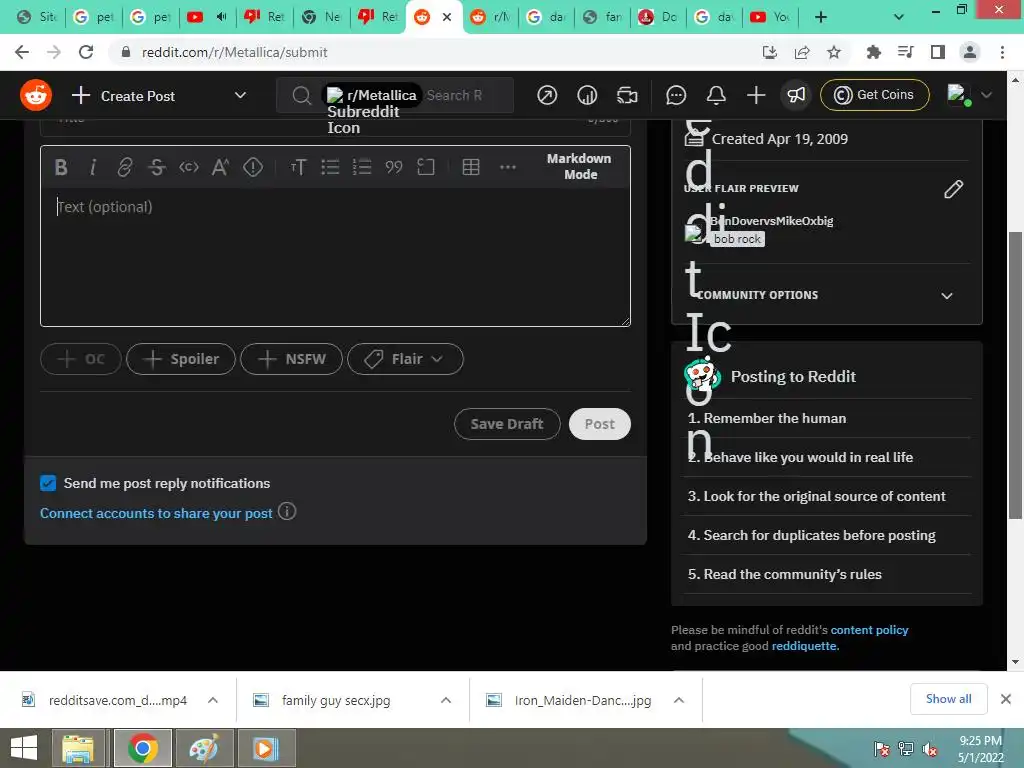
Task: Open the notifications bell
Action: point(716,95)
